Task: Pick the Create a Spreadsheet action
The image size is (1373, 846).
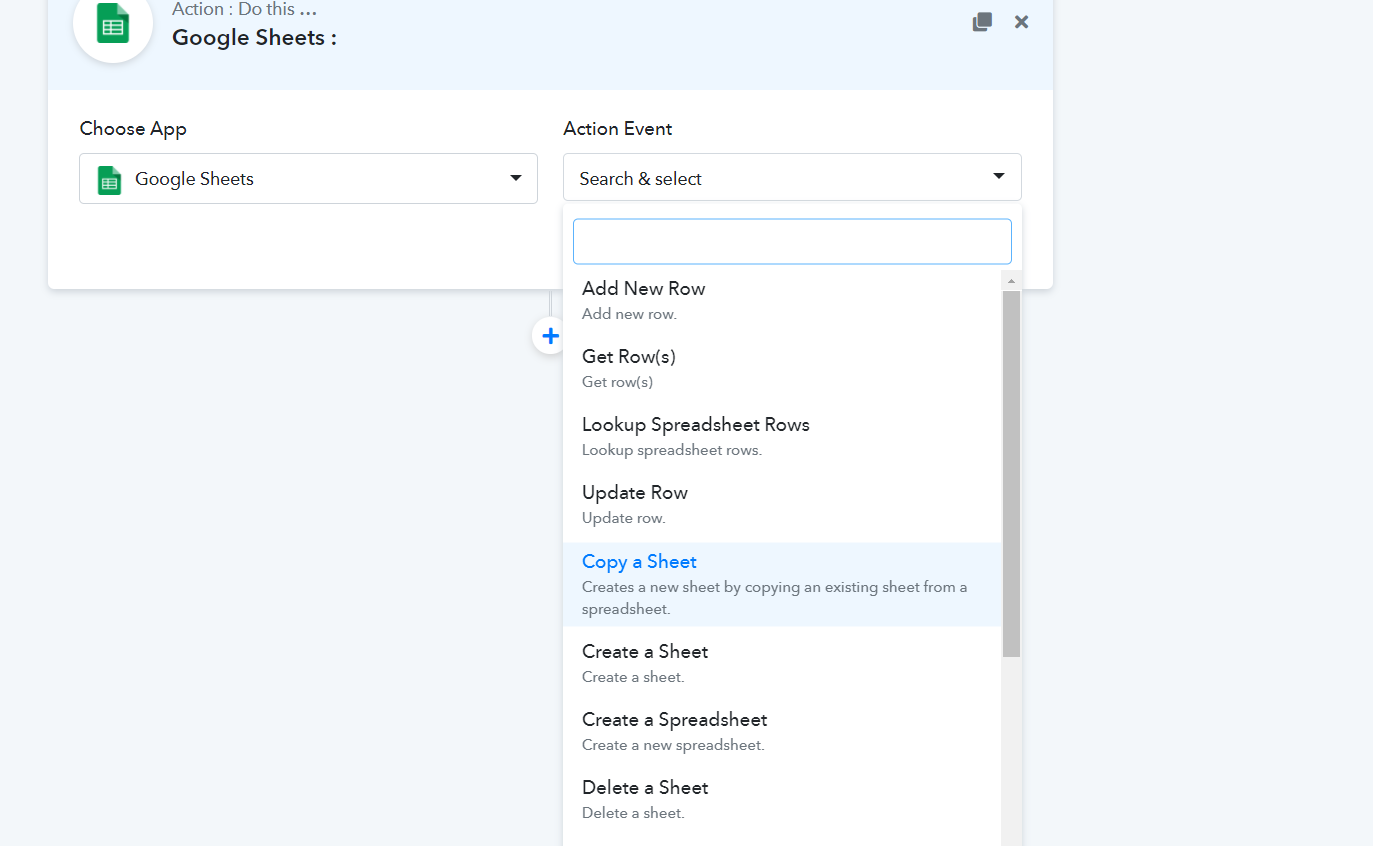Action: pos(782,731)
